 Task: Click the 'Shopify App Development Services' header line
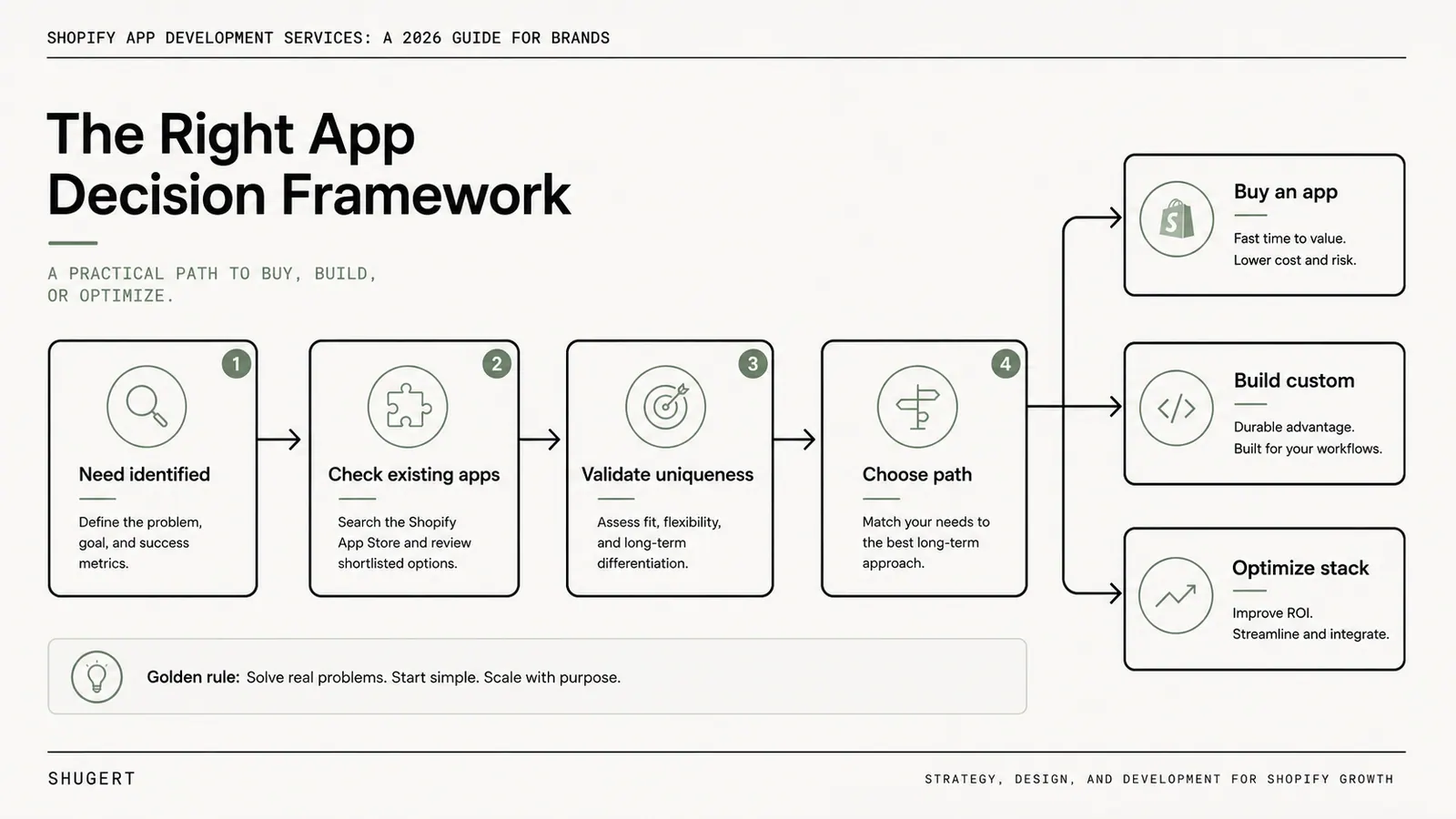329,38
